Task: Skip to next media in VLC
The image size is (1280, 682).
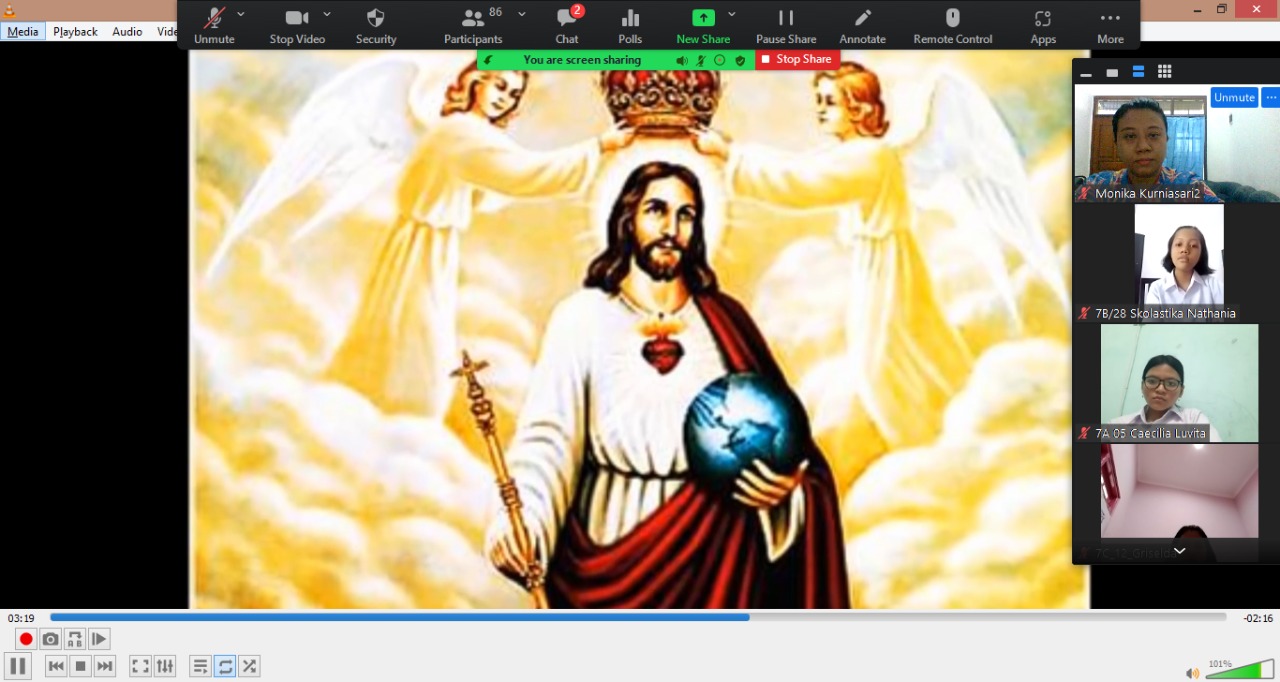Action: tap(105, 666)
